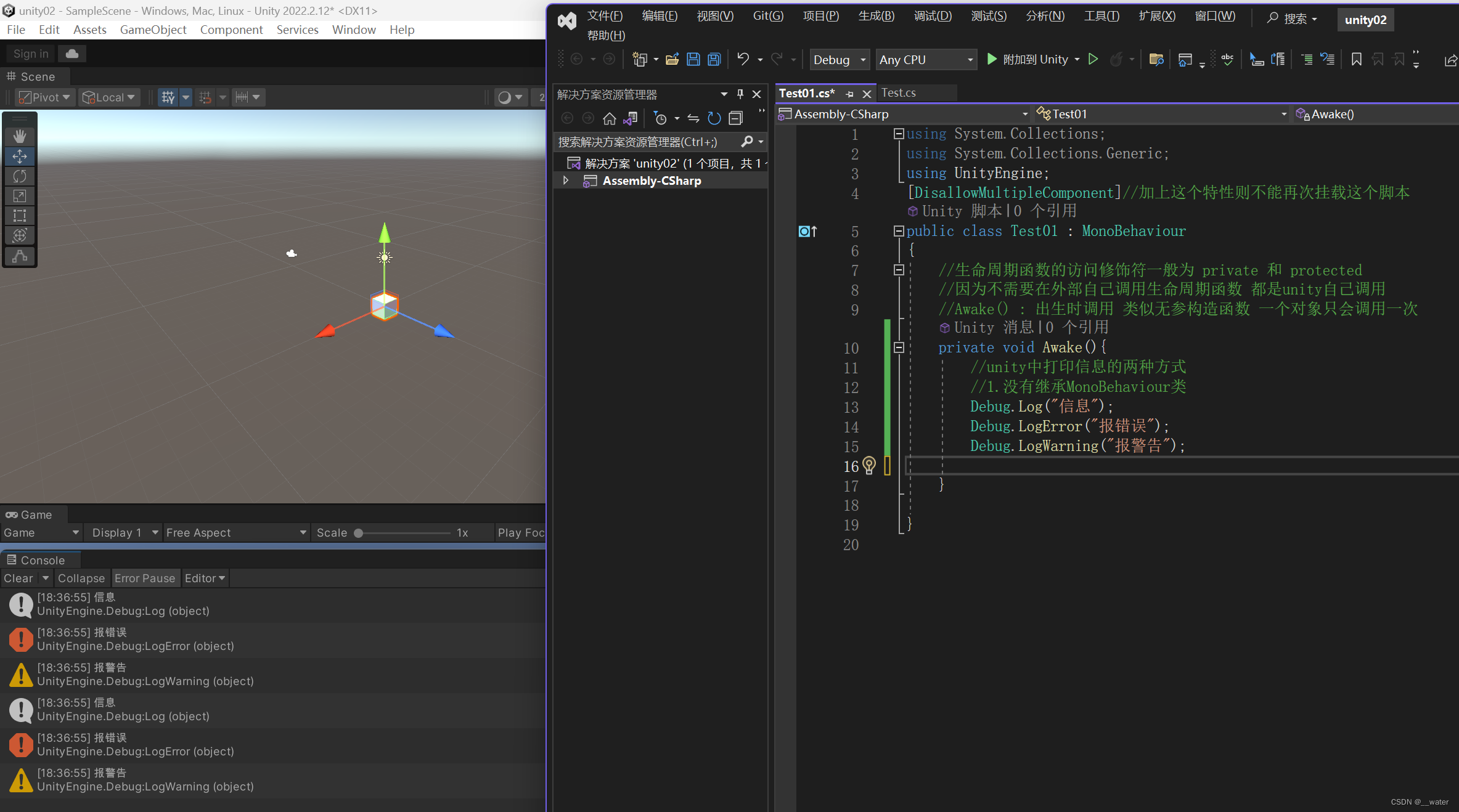Expand the Assembly-CSharp project node
Screen dimensions: 1459x812
(x=565, y=180)
